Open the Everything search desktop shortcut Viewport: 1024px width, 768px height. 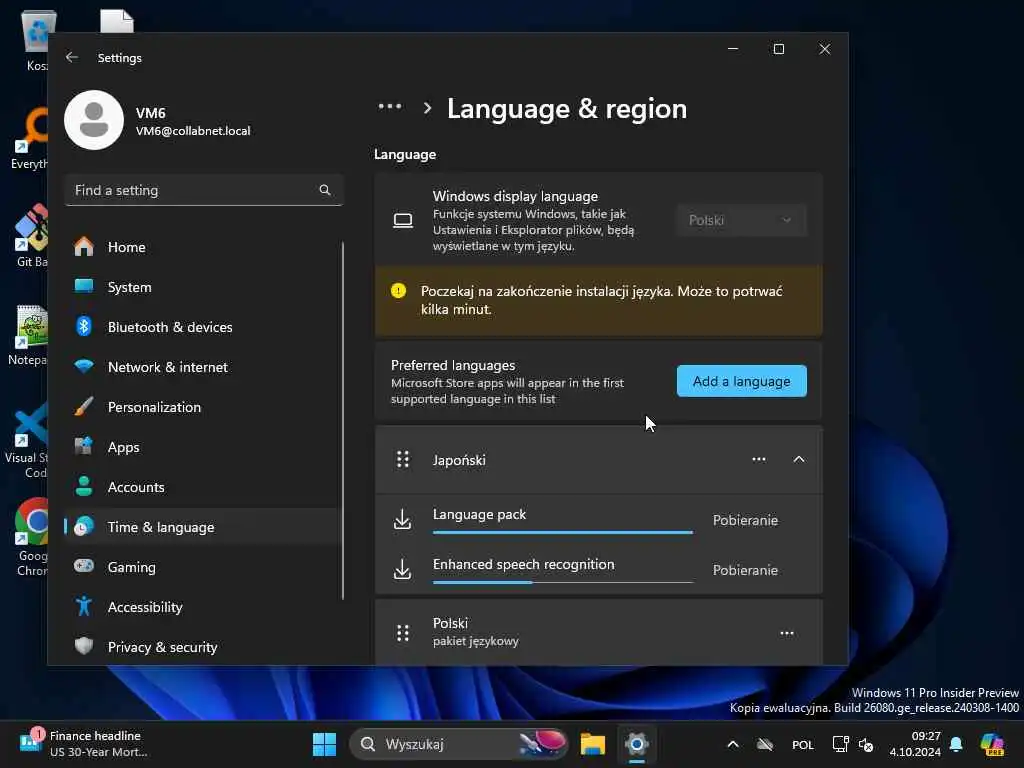[x=29, y=138]
